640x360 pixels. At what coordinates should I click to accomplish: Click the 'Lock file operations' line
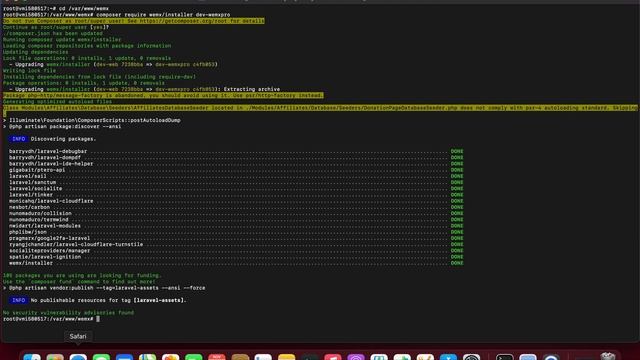(87, 58)
